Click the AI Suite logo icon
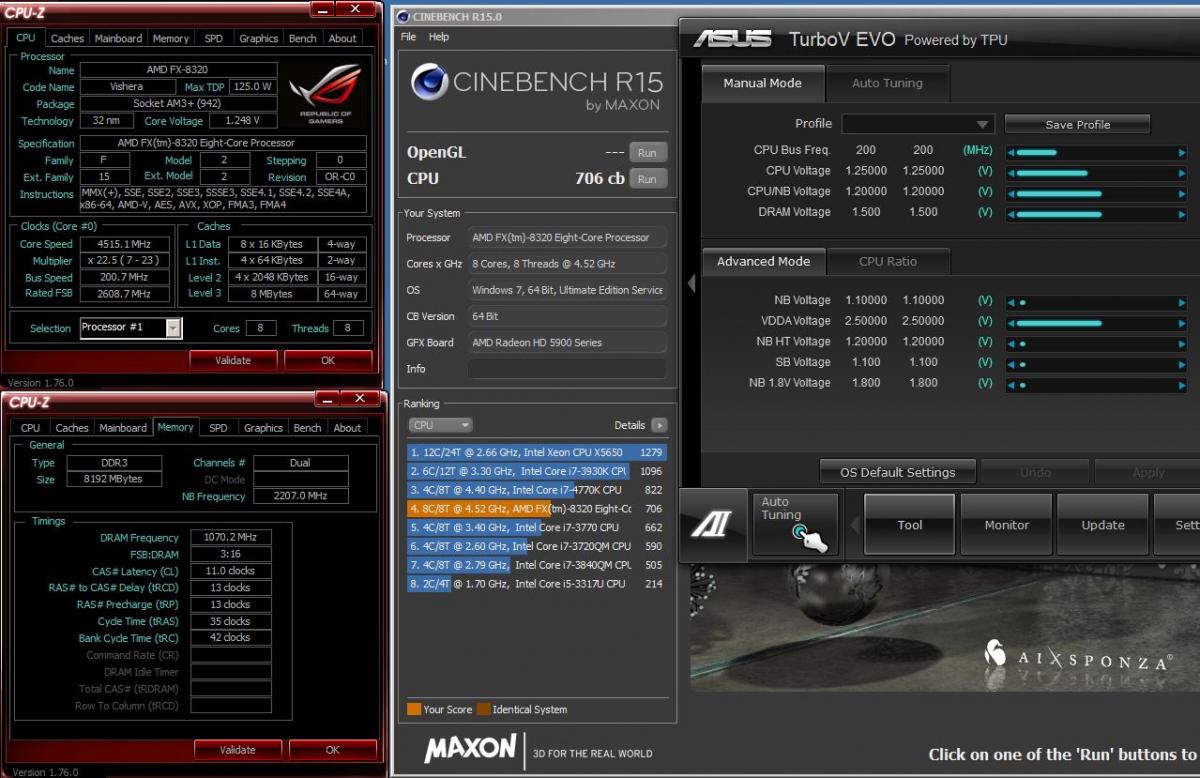This screenshot has width=1200, height=778. (712, 524)
